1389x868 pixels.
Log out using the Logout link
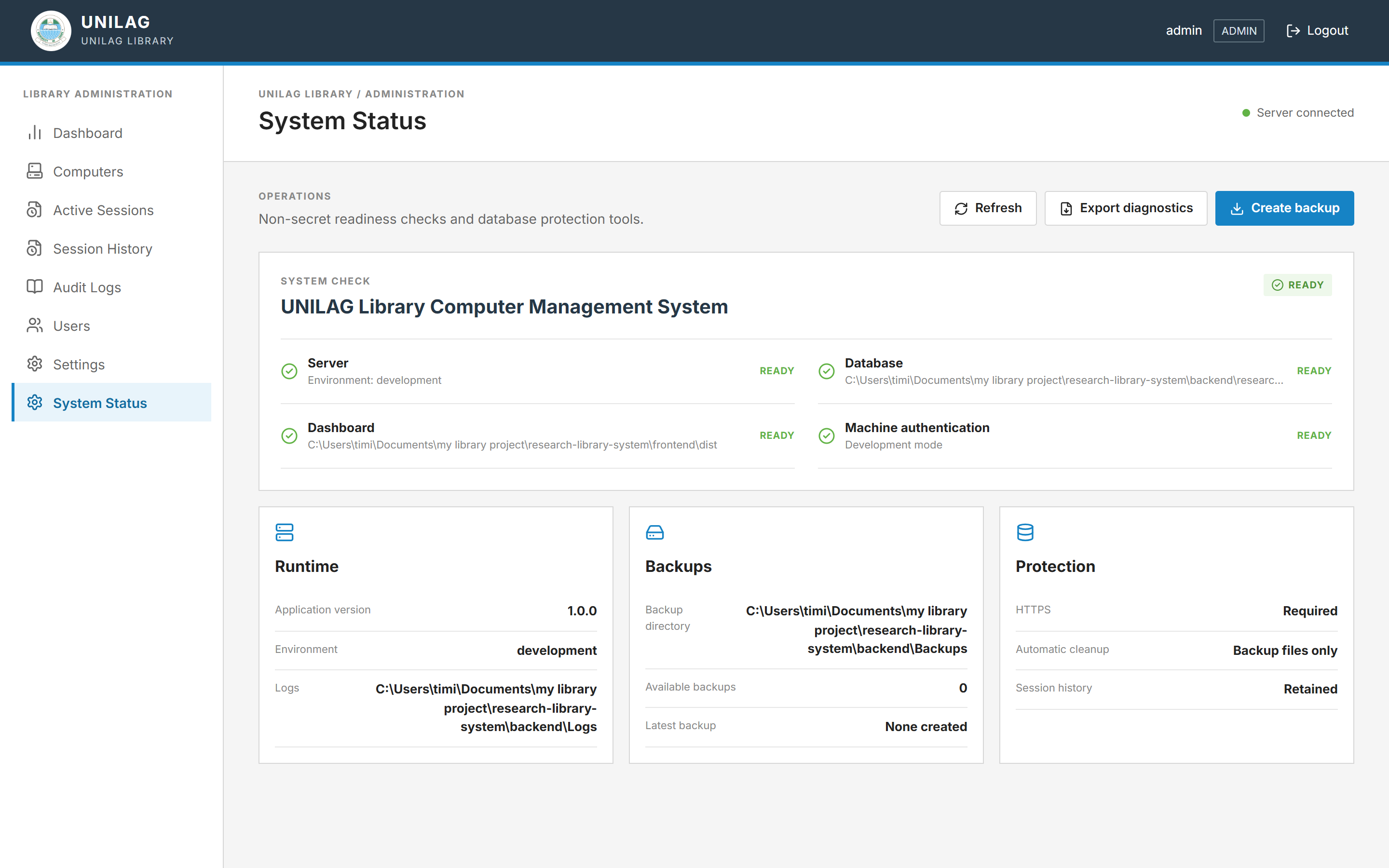[x=1317, y=31]
